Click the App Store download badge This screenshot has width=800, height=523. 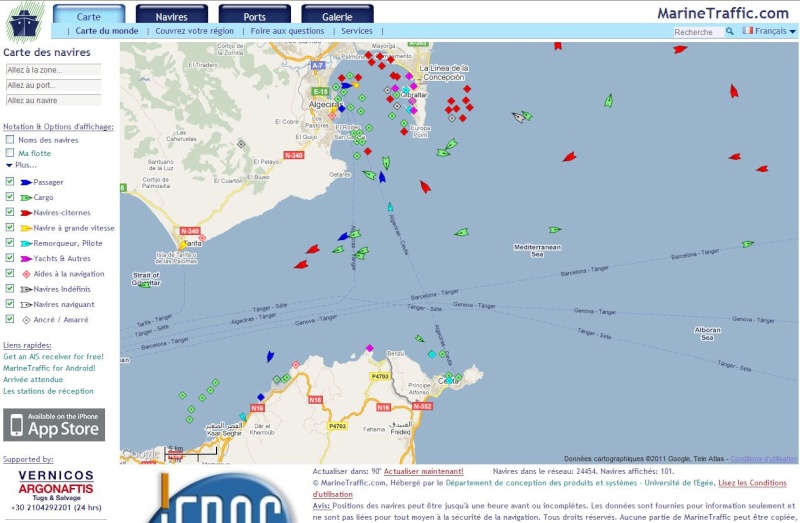click(x=54, y=425)
